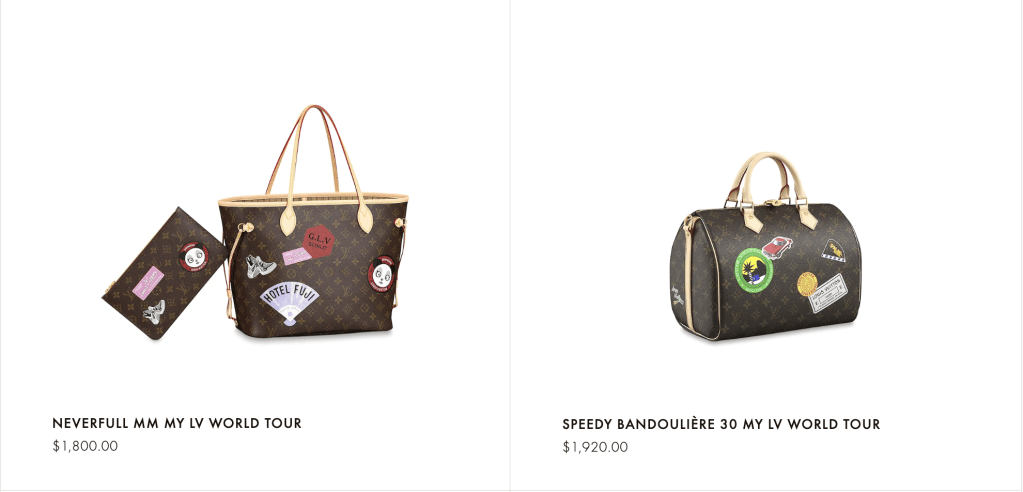Click the $1,800.00 price text
Image resolution: width=1023 pixels, height=492 pixels.
(x=85, y=446)
